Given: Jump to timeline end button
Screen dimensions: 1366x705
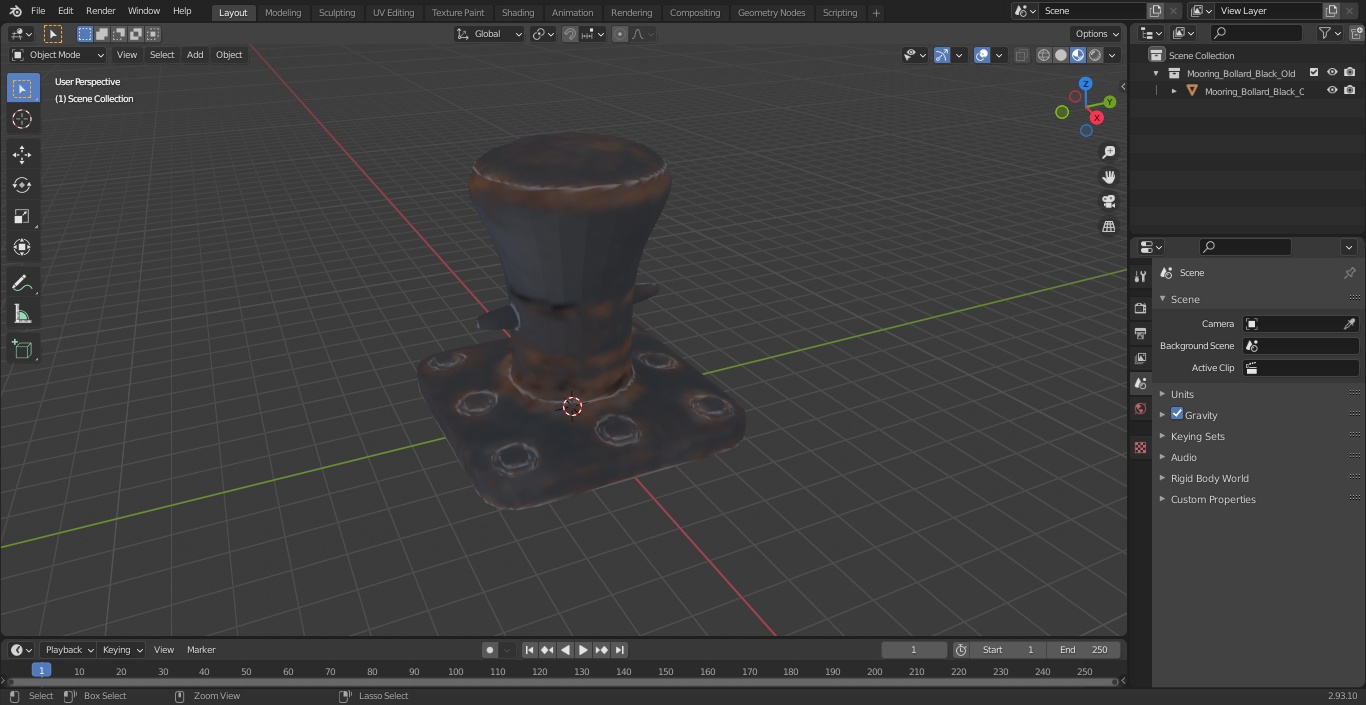Looking at the screenshot, I should click(x=619, y=650).
